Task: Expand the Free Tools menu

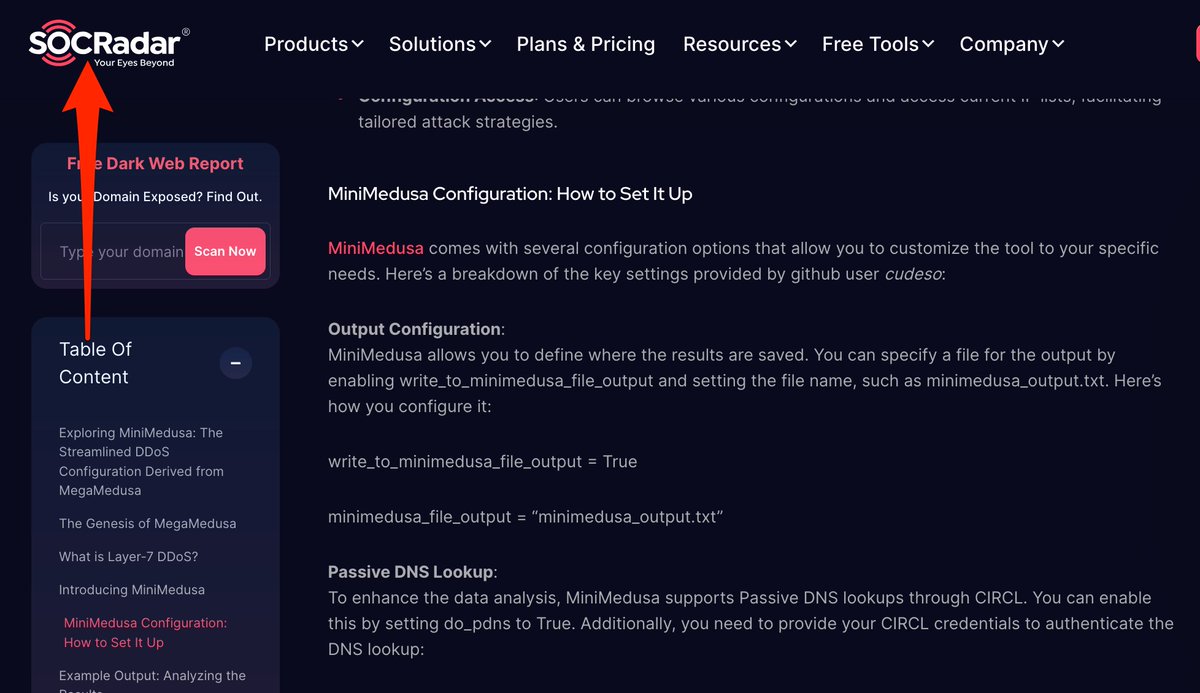Action: coord(878,44)
